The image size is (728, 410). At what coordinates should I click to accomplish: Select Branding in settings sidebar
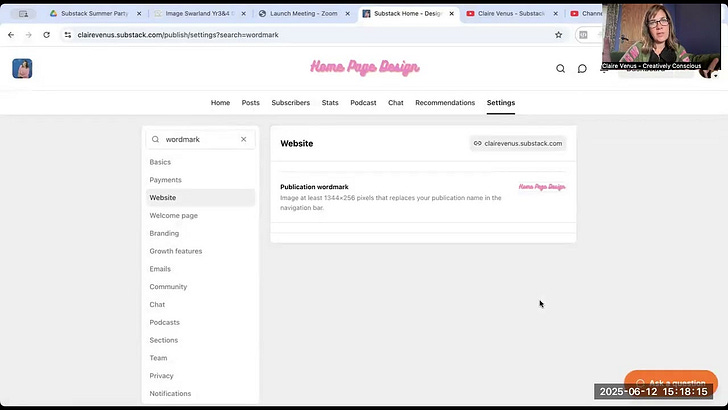201,233
